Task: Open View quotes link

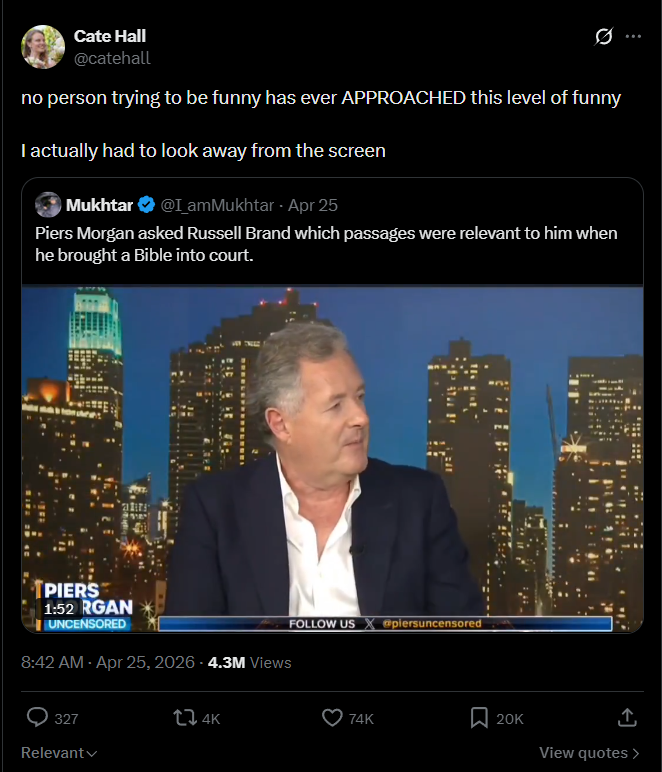Action: click(589, 753)
